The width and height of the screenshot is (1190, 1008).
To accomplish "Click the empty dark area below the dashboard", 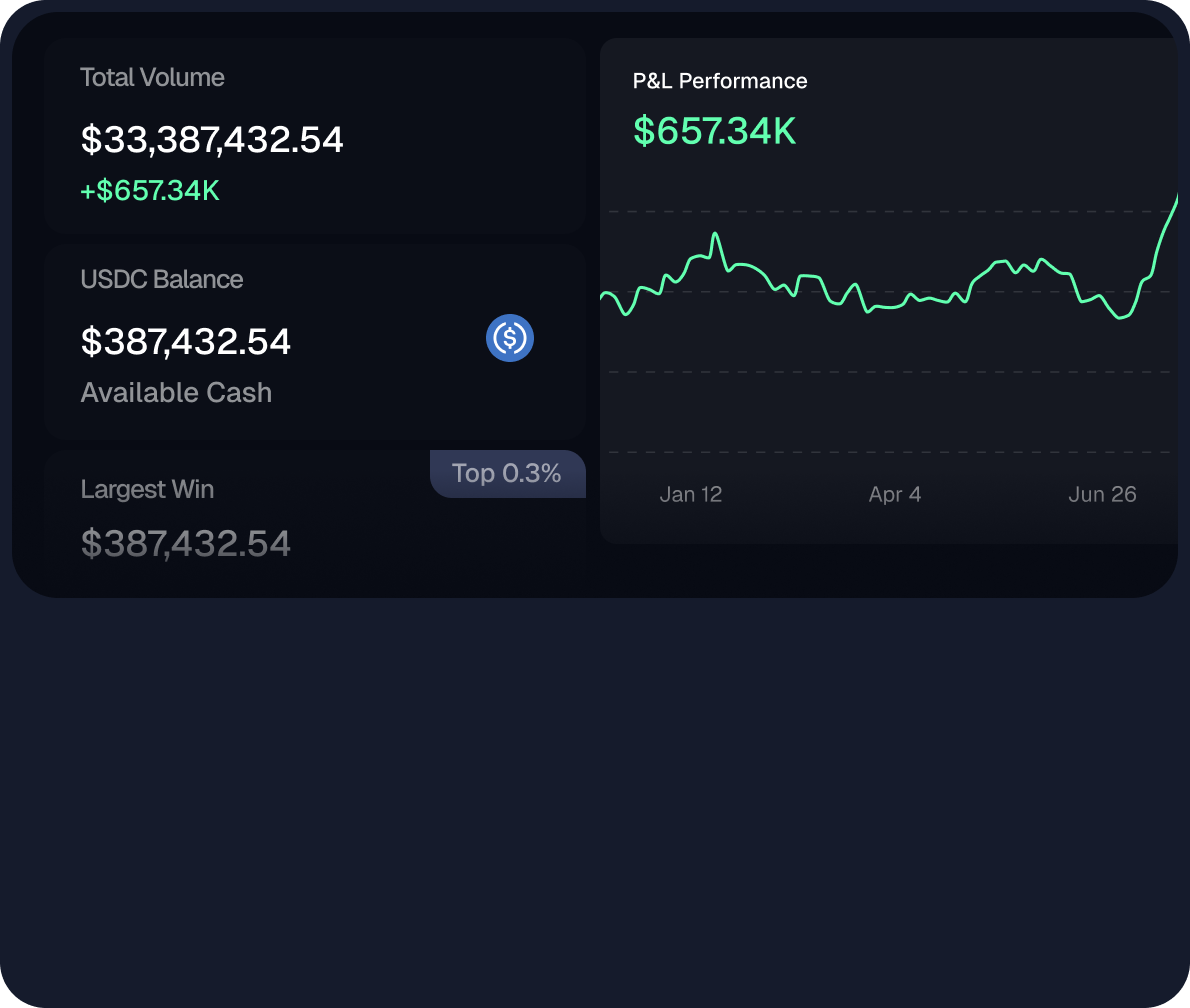I will click(595, 800).
